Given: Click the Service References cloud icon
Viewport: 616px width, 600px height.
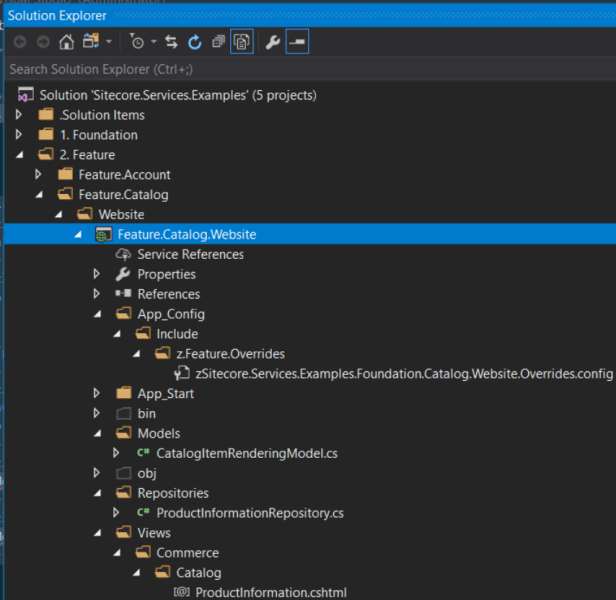Looking at the screenshot, I should [x=123, y=255].
